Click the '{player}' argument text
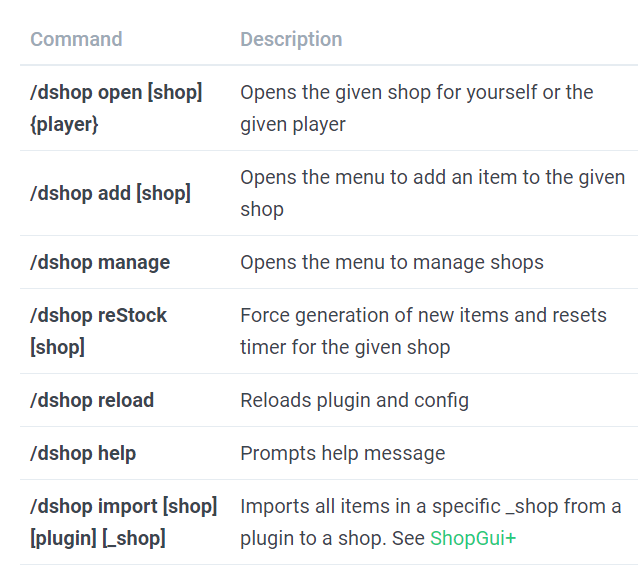 tap(64, 125)
